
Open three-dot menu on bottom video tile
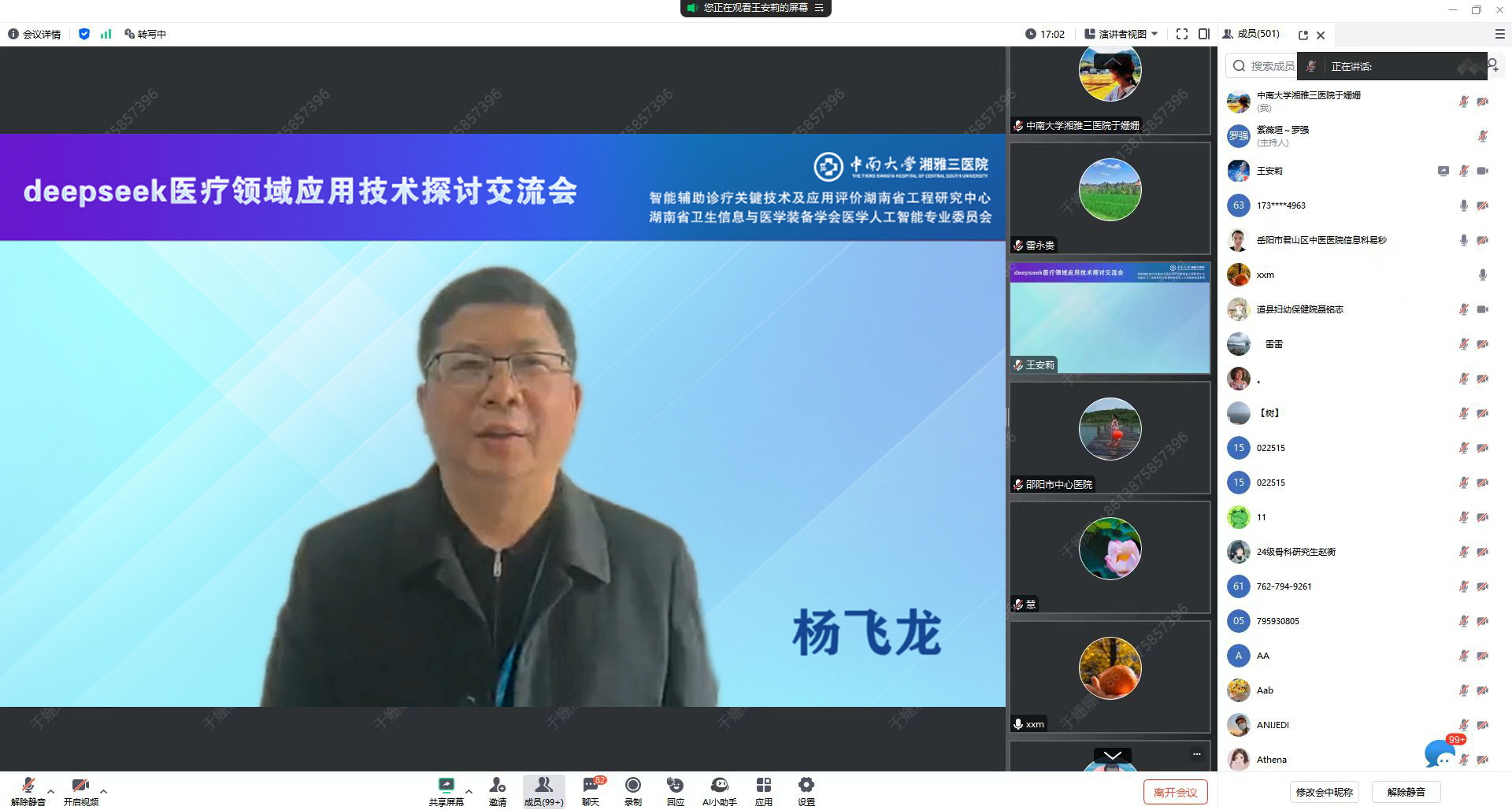[1196, 754]
